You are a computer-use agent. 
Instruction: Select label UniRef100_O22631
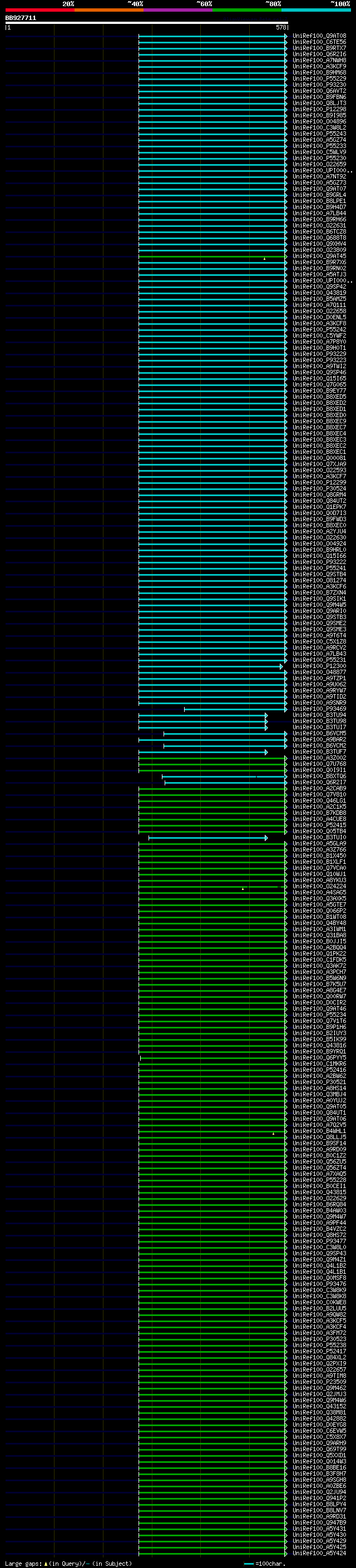319,226
